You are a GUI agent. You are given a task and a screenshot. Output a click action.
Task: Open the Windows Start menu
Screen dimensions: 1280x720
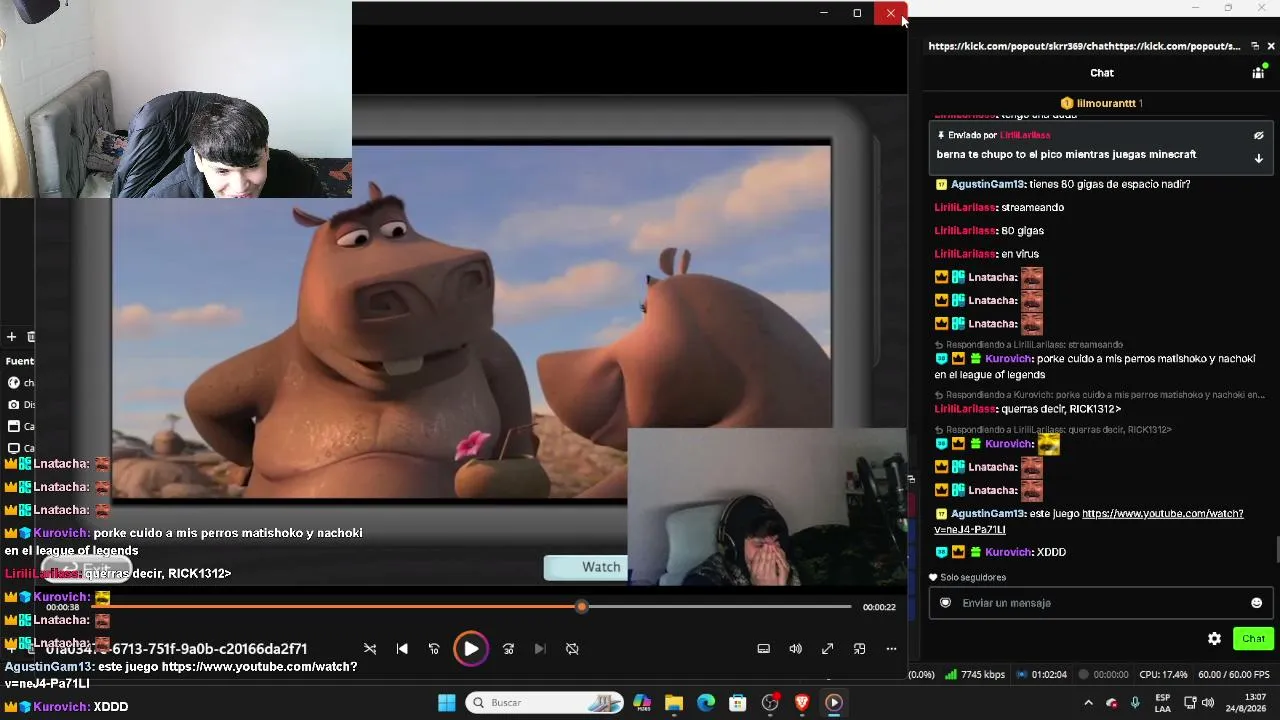(x=446, y=703)
